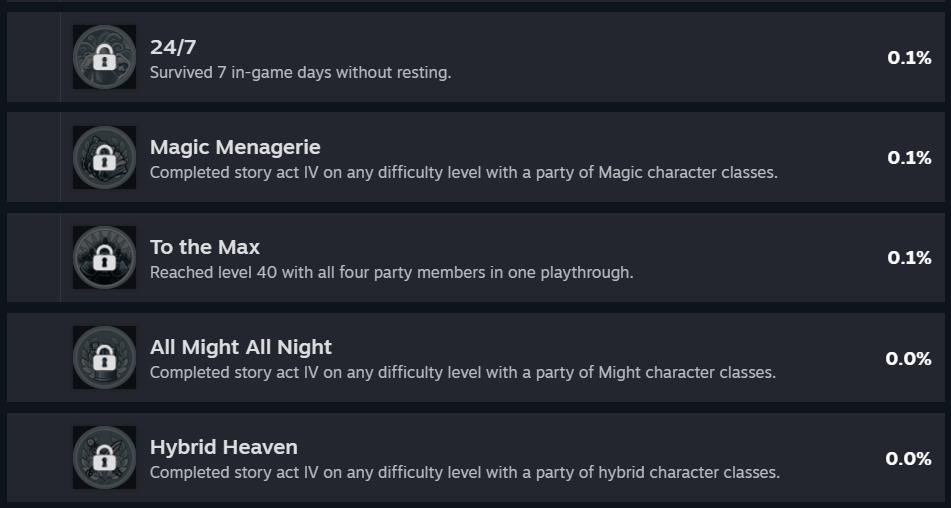Click the locked To the Max achievement icon
This screenshot has height=508, width=951.
[x=104, y=257]
